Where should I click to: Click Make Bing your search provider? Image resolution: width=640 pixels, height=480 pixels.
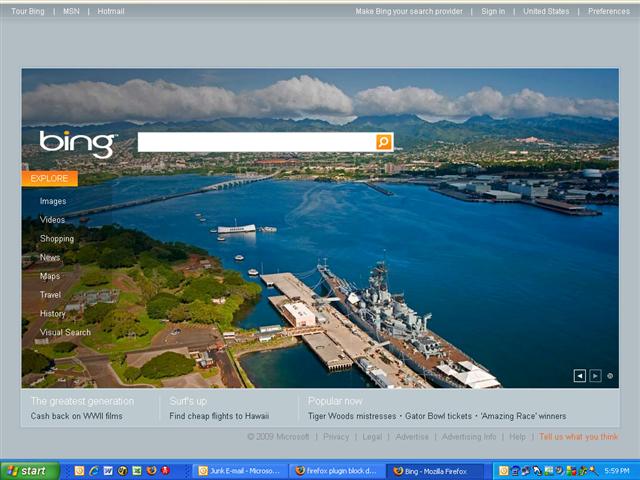(x=409, y=11)
